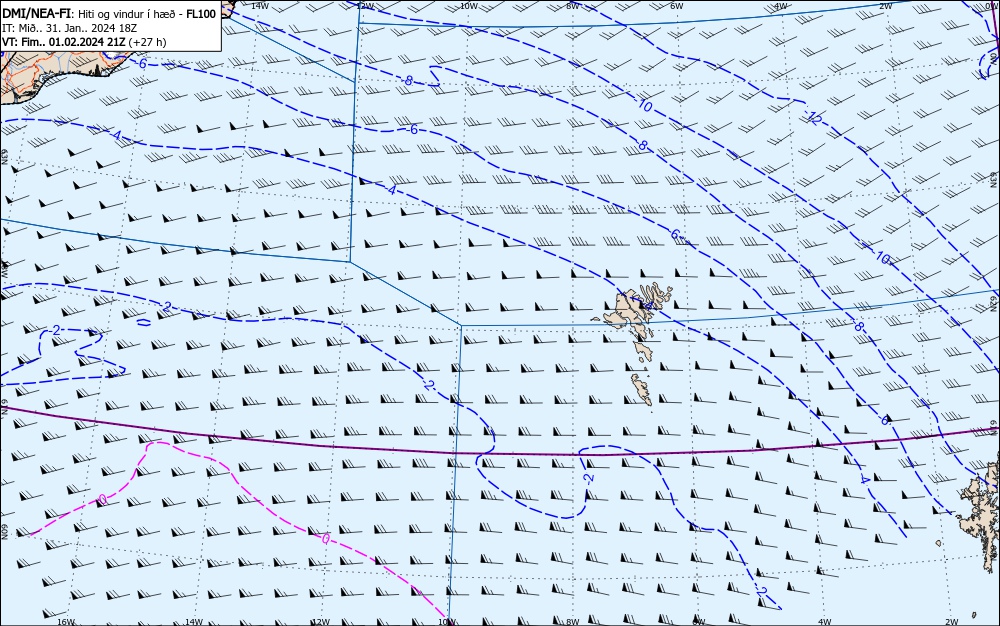The height and width of the screenshot is (626, 1000).
Task: Click the "2W" longitude label on the top edge
Action: pos(885,5)
